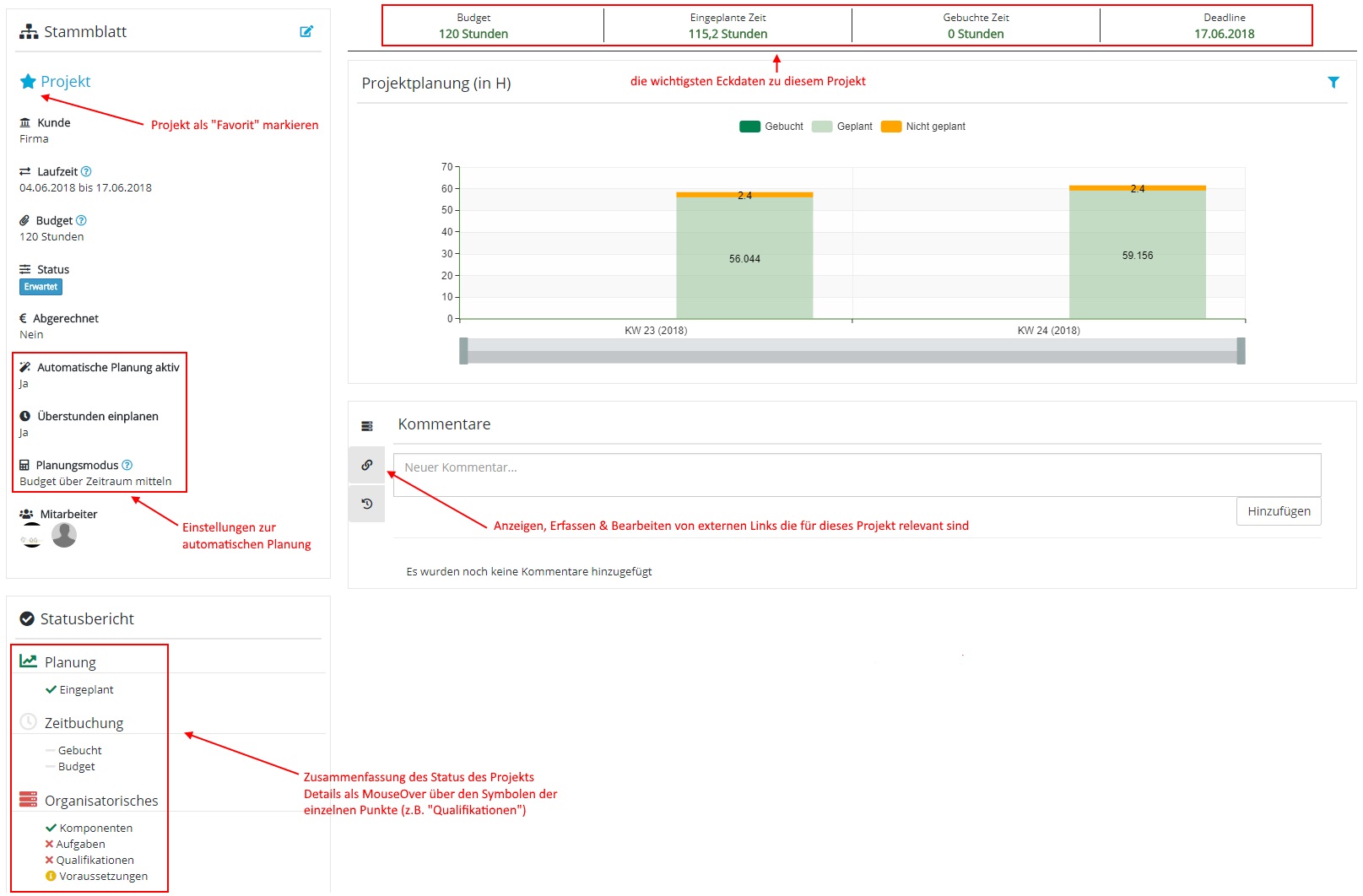Toggle the Projekt favorite star
Image resolution: width=1363 pixels, height=896 pixels.
pyautogui.click(x=28, y=81)
